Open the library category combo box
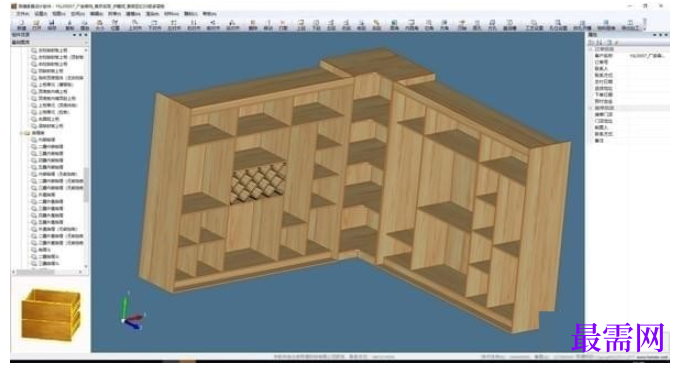 pyautogui.click(x=50, y=42)
